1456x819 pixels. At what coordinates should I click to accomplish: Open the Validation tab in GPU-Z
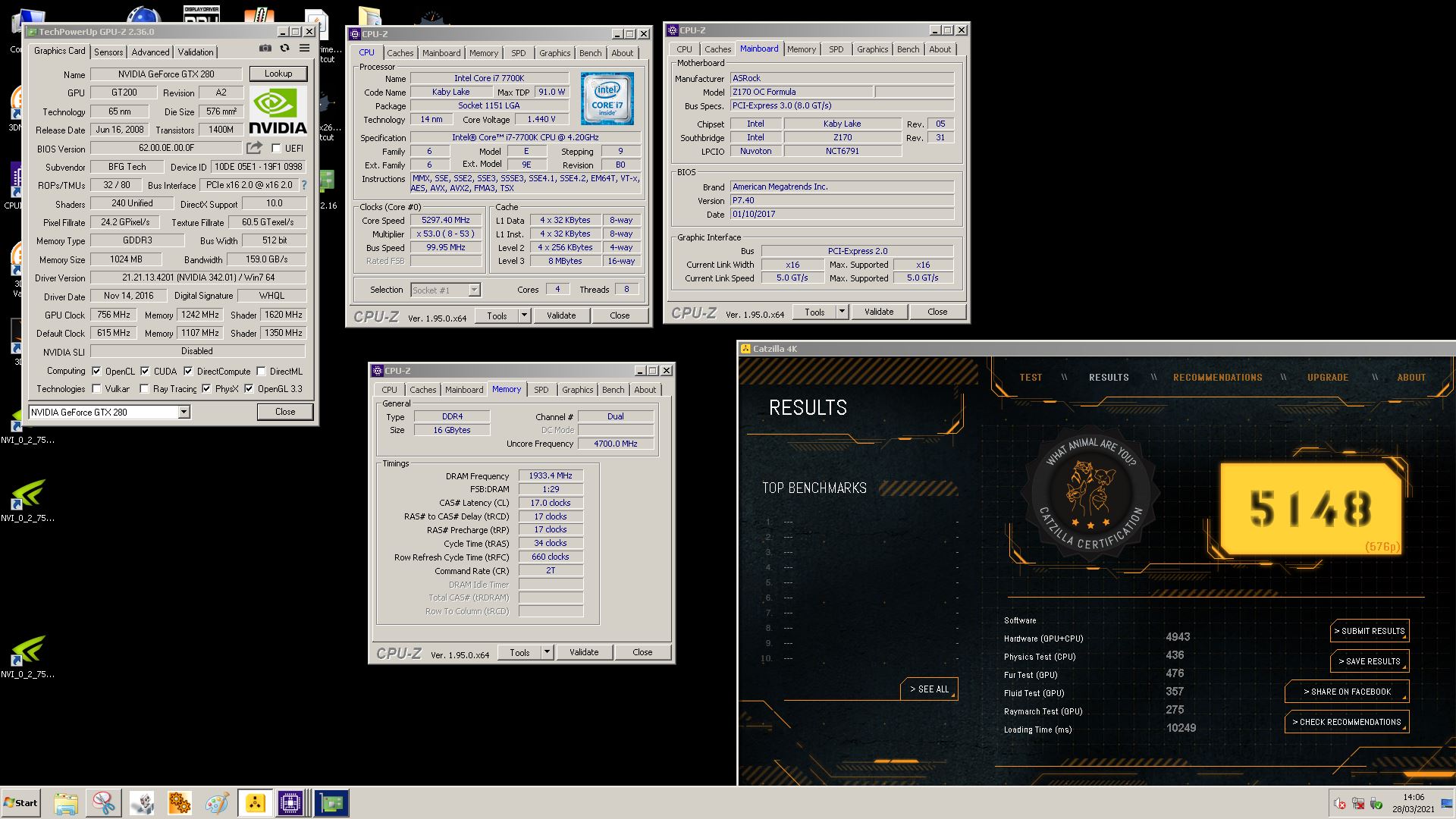pyautogui.click(x=196, y=52)
